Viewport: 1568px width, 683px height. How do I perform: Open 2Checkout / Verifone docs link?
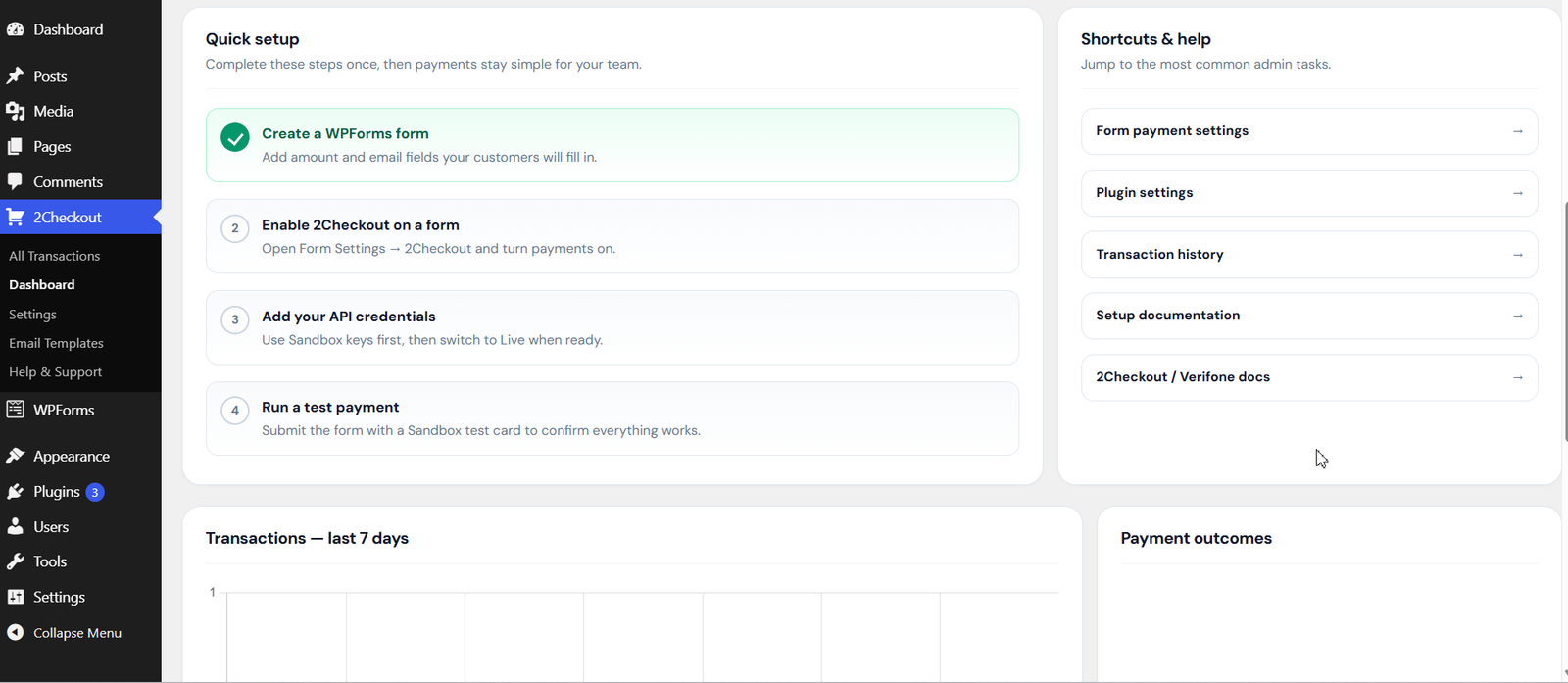click(x=1309, y=377)
